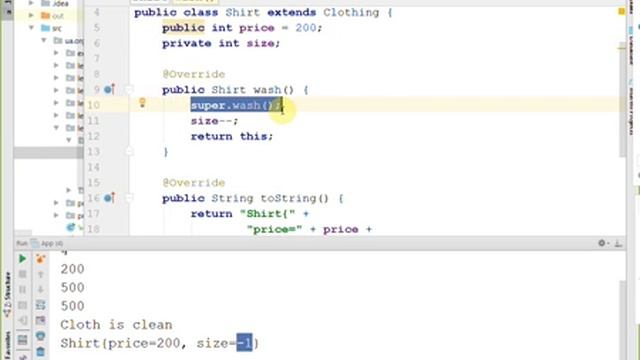The height and width of the screenshot is (360, 640).
Task: Click the yellow warning indicator above the editor scrollbar
Action: click(x=622, y=11)
